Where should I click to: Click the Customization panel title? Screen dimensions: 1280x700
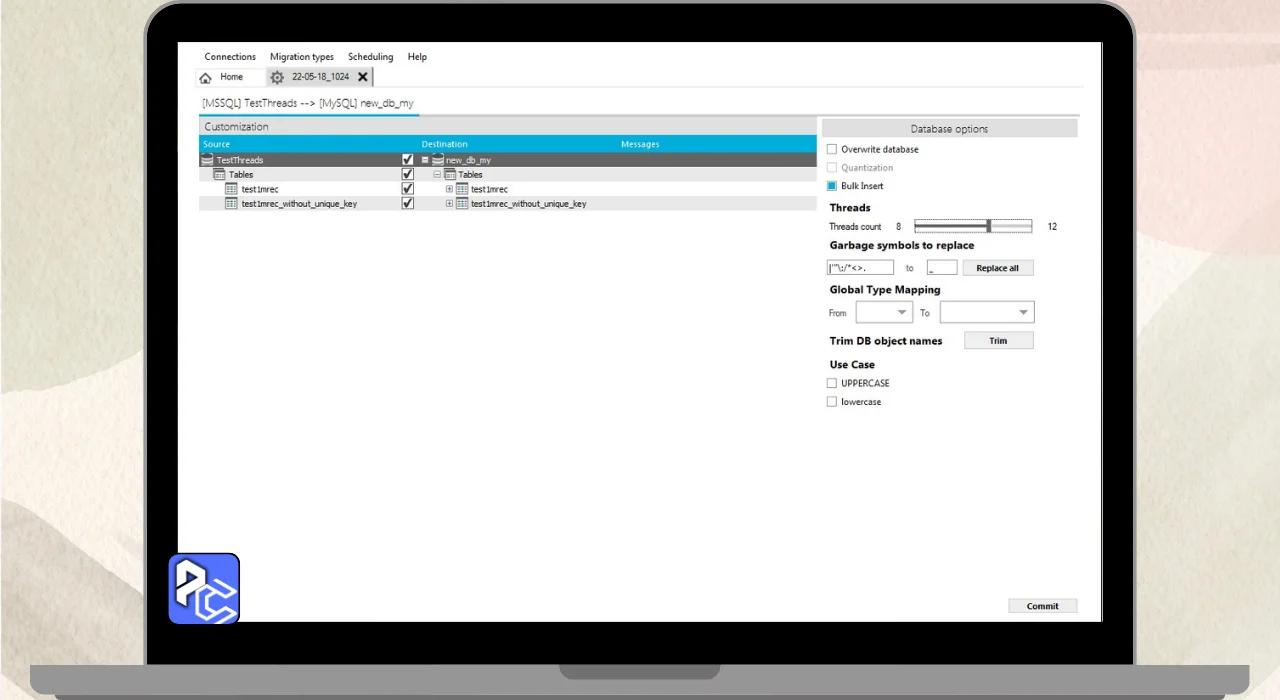tap(237, 127)
